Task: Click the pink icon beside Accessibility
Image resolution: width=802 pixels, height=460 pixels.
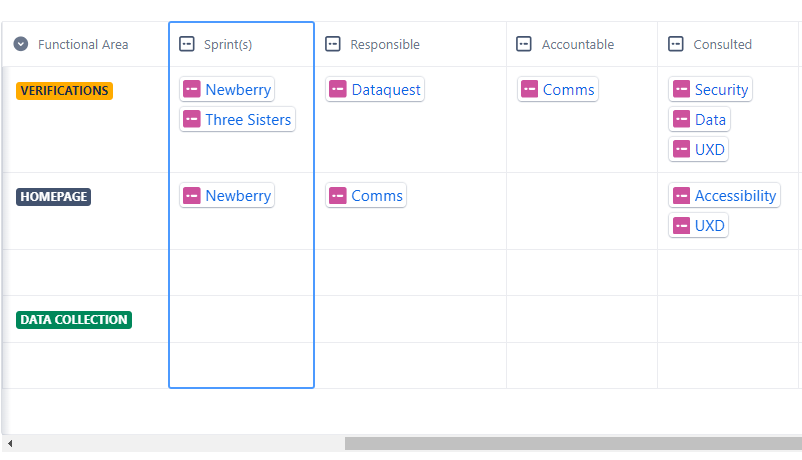Action: 681,195
